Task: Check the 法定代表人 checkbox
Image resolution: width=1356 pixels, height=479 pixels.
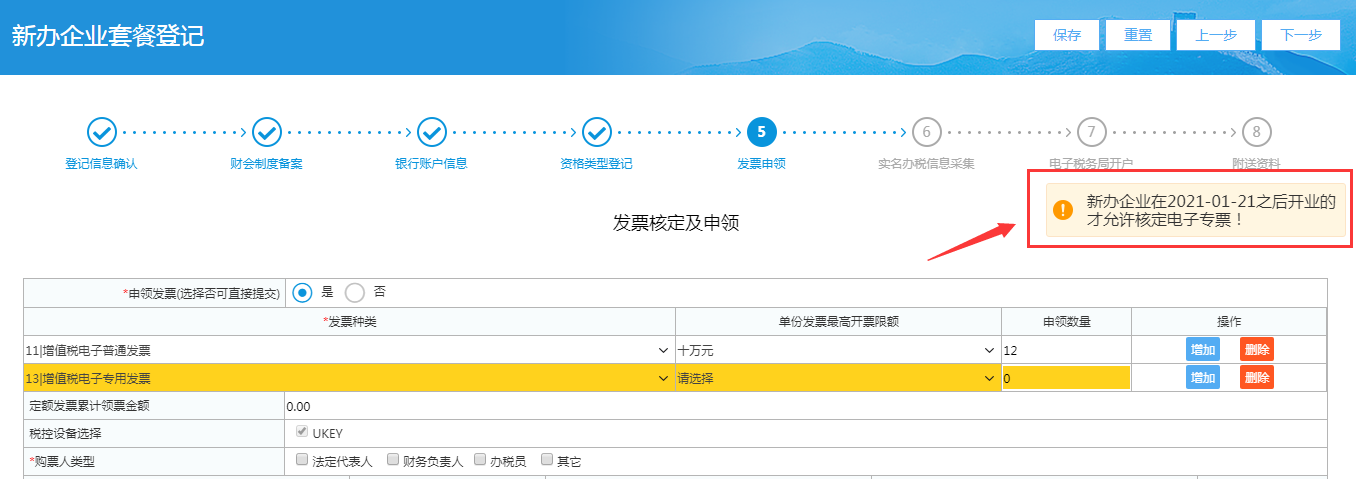Action: coord(302,460)
